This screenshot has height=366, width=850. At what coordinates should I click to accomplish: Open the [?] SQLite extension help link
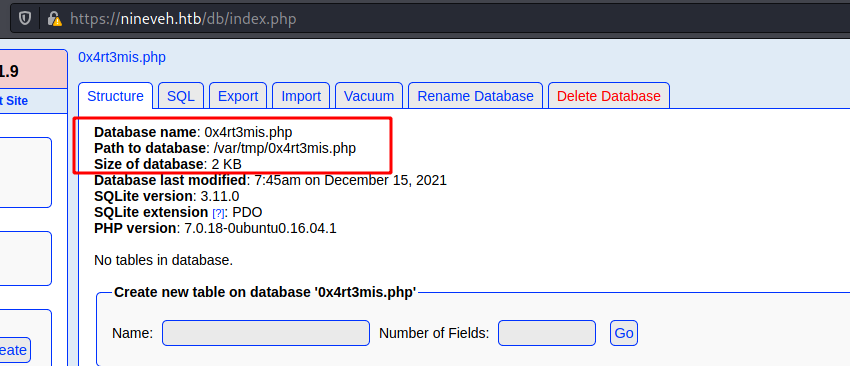point(218,213)
